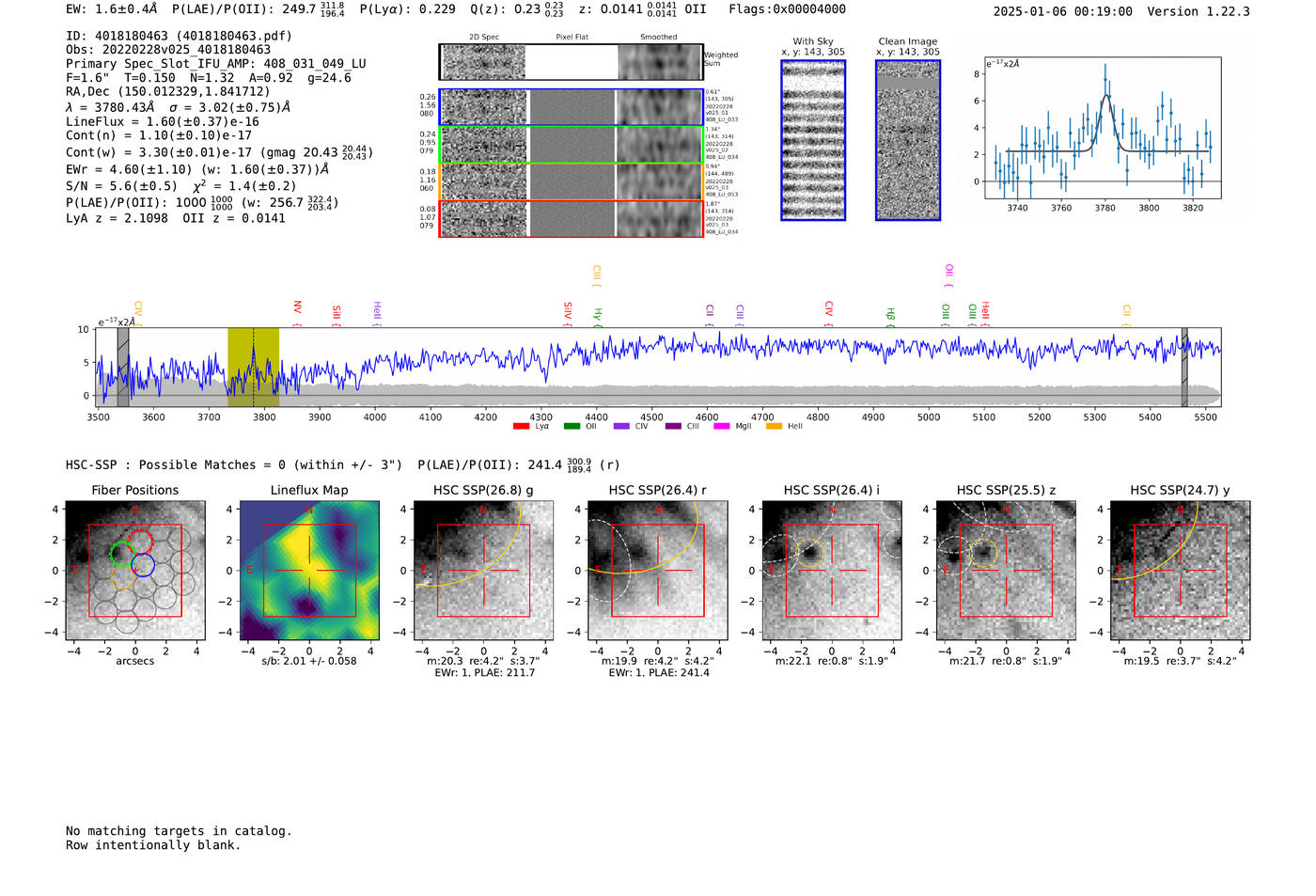Select the red-bordered fiber 2D spectrum row
The height and width of the screenshot is (896, 1316).
(572, 219)
